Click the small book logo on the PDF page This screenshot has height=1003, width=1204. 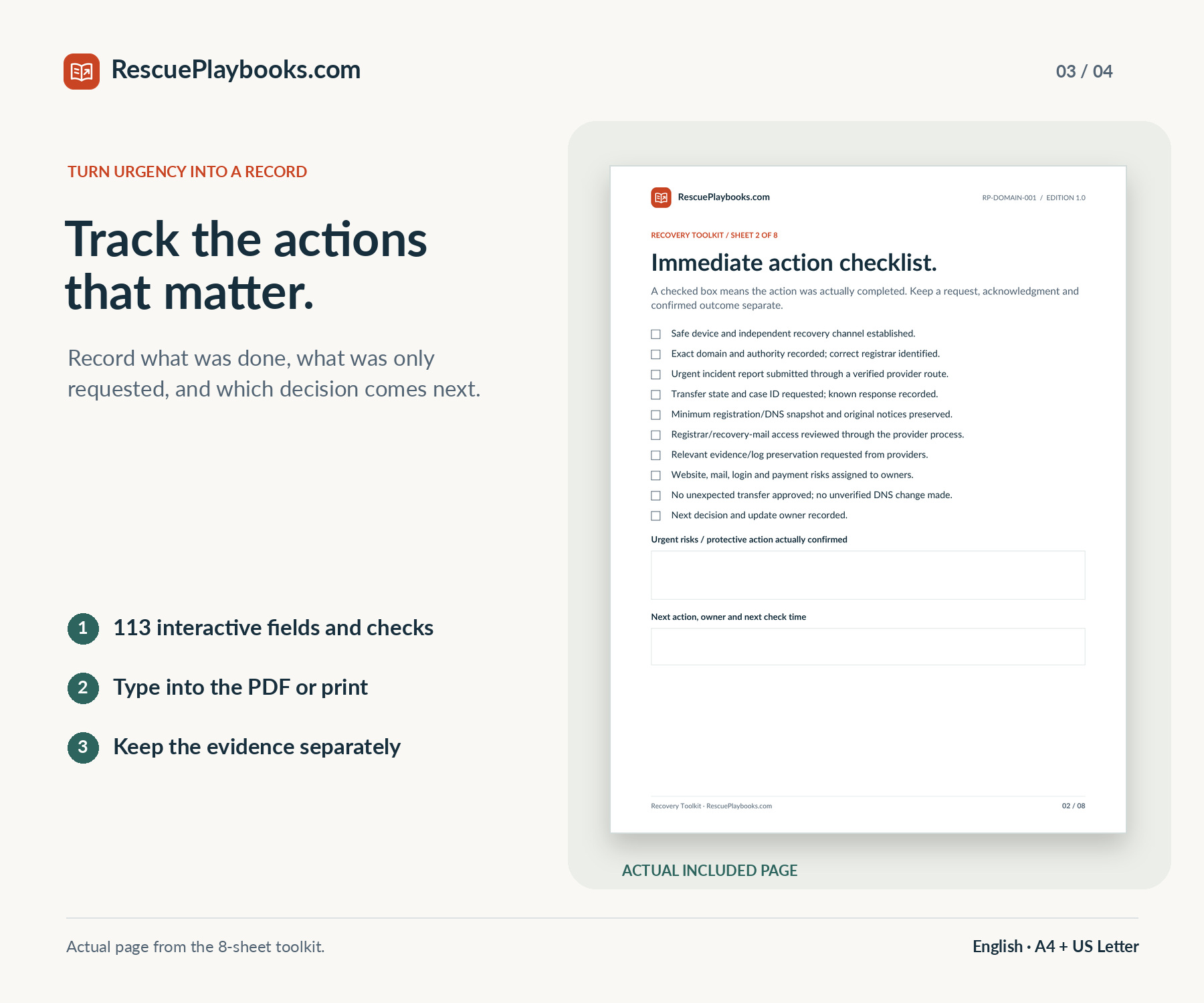pos(661,197)
